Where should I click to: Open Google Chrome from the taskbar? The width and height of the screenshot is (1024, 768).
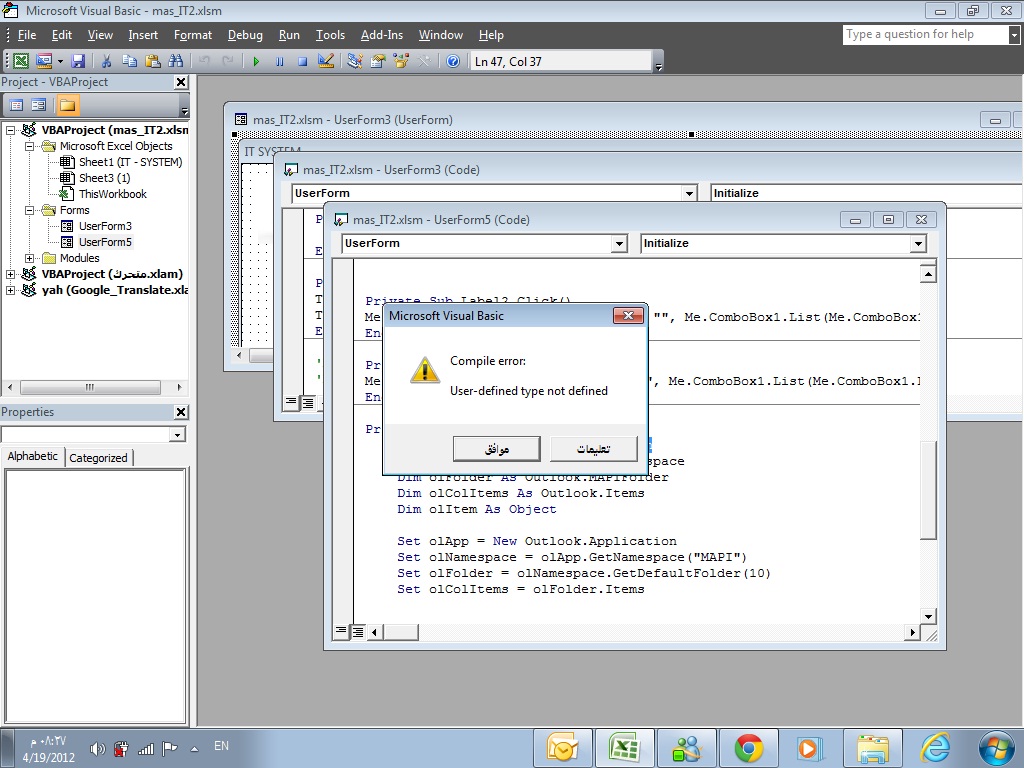(748, 748)
